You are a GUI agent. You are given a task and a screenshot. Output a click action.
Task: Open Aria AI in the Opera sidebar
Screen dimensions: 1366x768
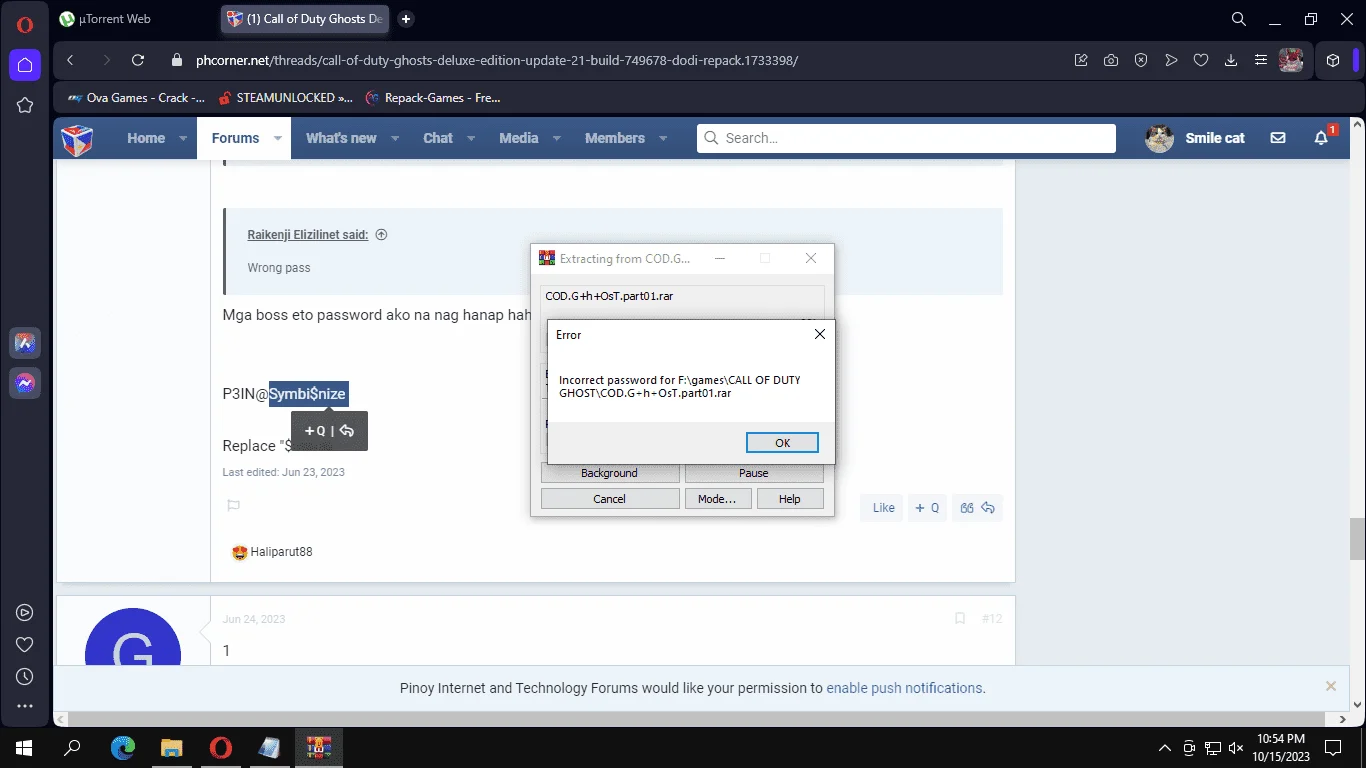click(x=25, y=343)
